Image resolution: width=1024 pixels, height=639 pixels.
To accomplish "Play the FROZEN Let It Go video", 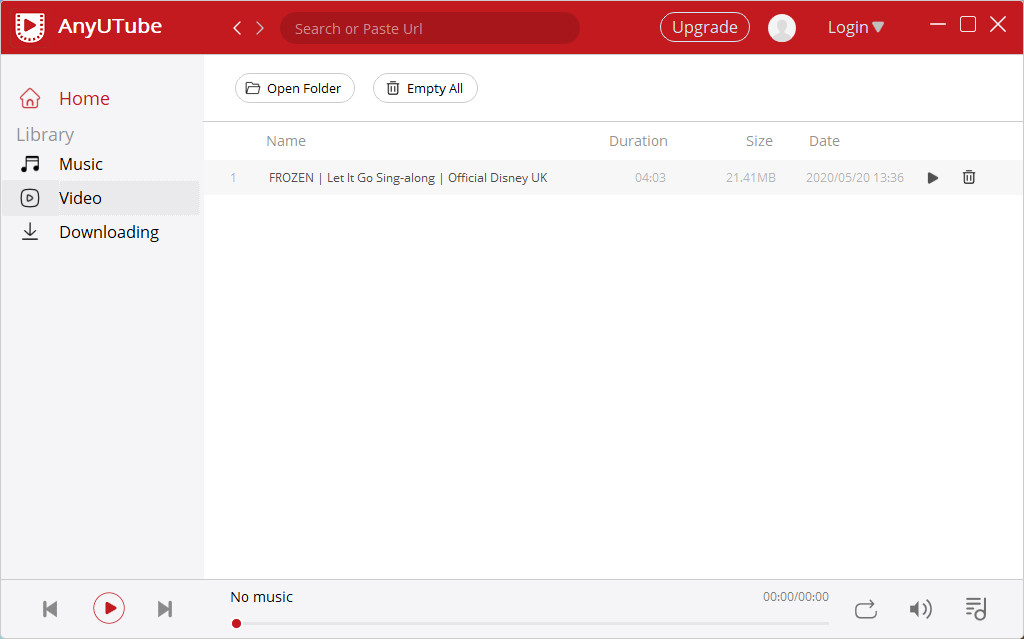I will tap(933, 178).
